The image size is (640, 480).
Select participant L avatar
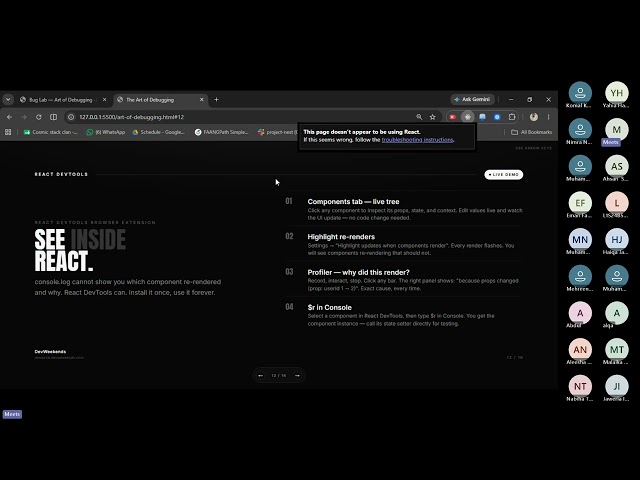(x=617, y=203)
